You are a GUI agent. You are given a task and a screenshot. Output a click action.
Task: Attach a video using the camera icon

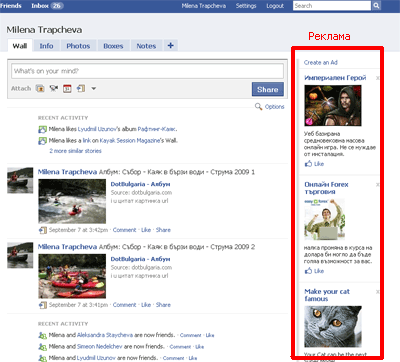point(54,89)
